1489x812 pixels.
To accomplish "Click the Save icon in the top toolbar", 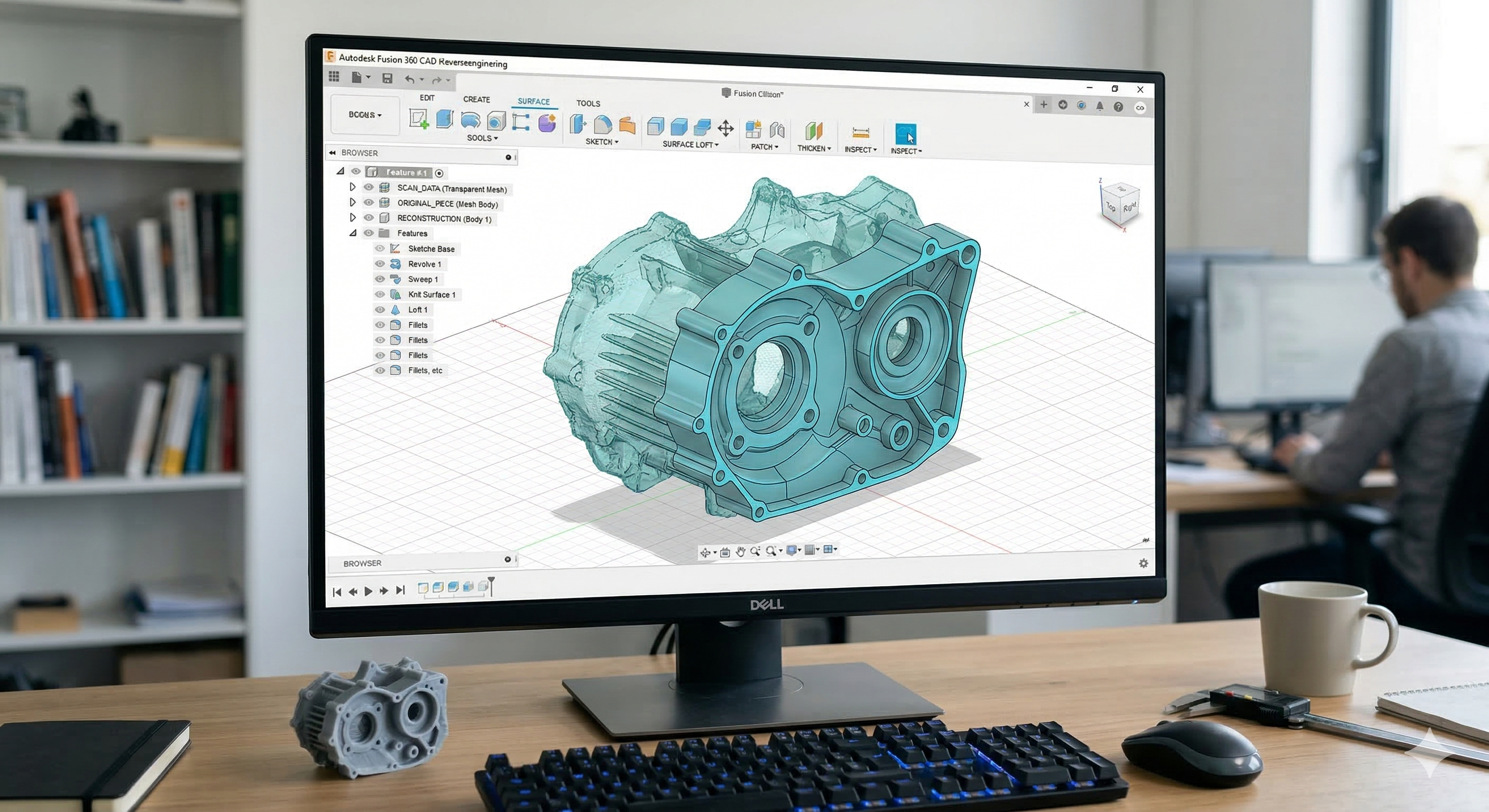I will 387,78.
